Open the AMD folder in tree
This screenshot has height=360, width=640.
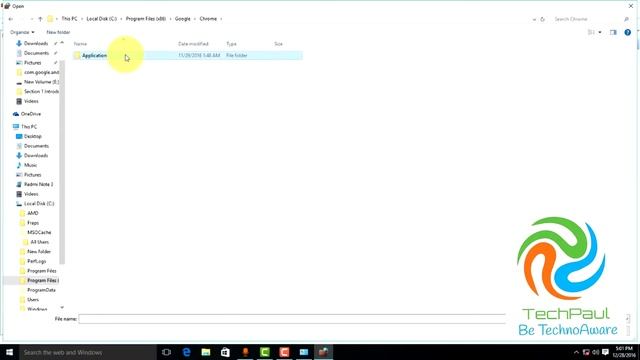32,213
